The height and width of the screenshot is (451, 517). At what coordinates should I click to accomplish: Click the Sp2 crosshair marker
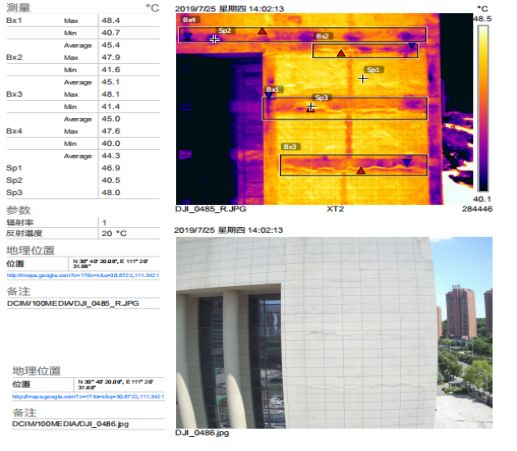pos(215,40)
